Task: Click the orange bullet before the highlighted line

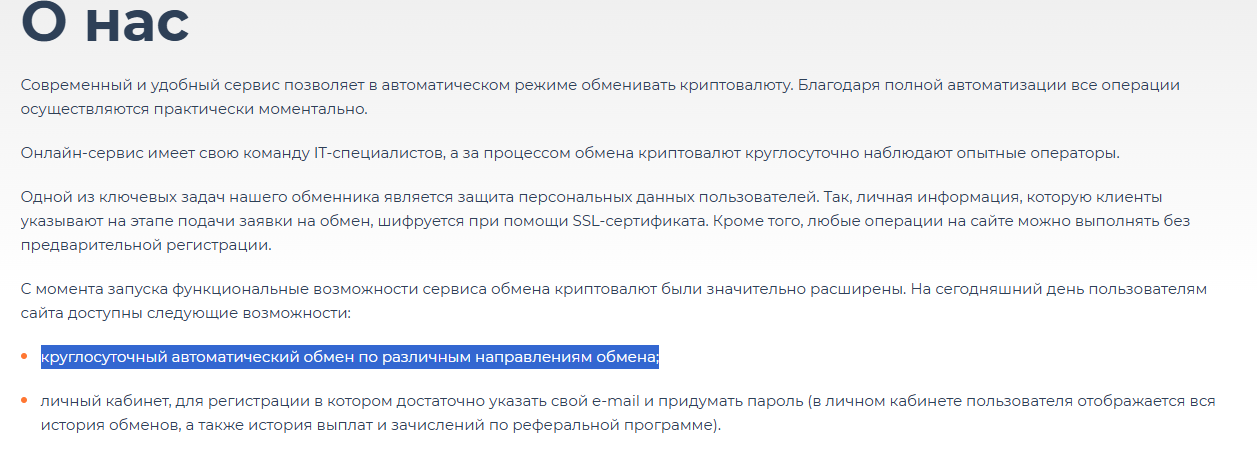Action: pyautogui.click(x=24, y=356)
